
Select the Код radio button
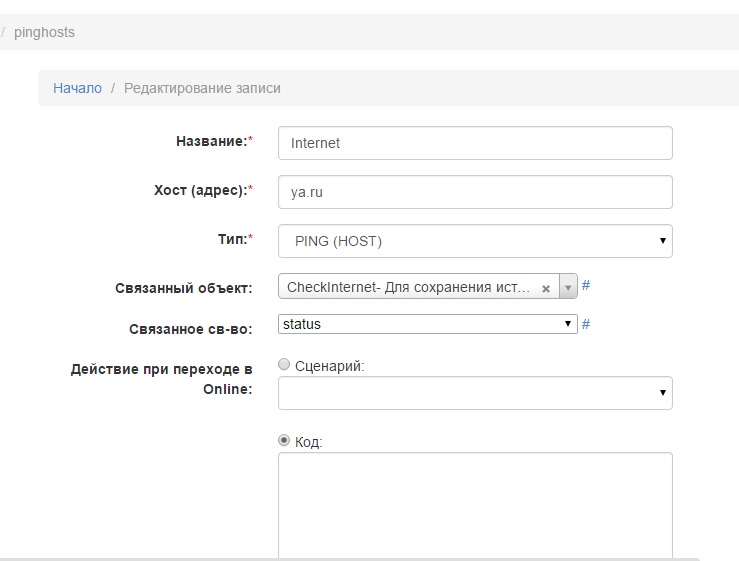coord(284,440)
